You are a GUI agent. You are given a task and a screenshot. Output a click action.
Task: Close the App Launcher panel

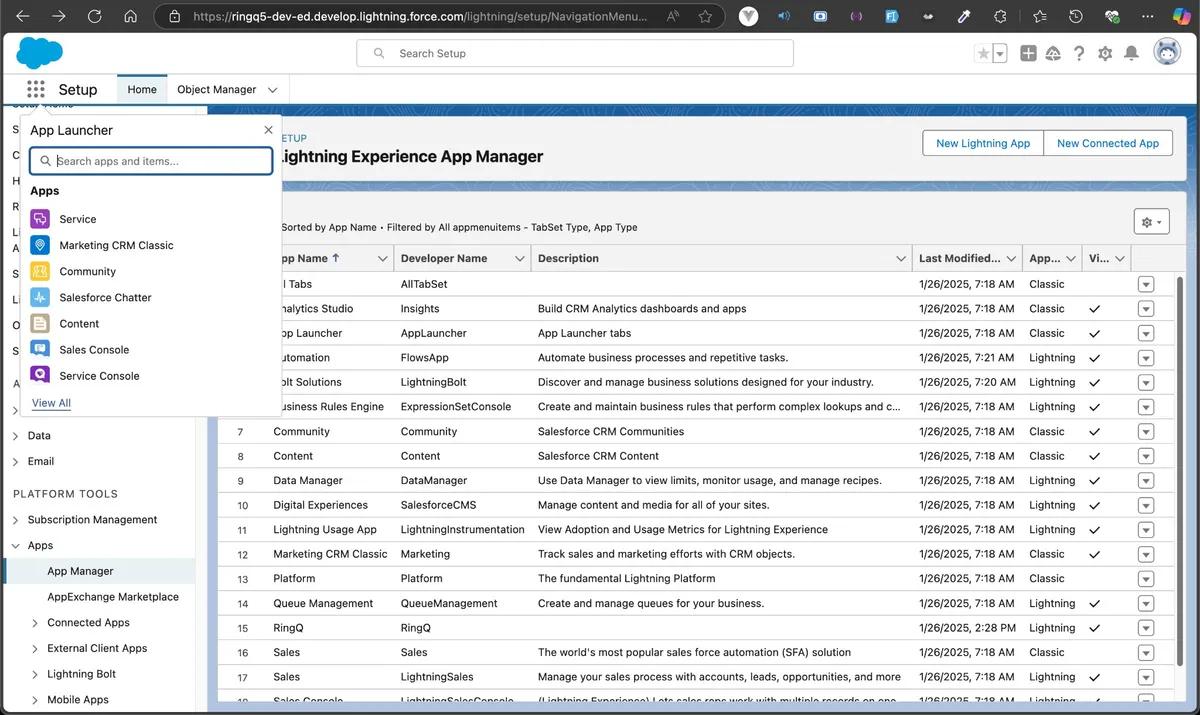click(268, 130)
